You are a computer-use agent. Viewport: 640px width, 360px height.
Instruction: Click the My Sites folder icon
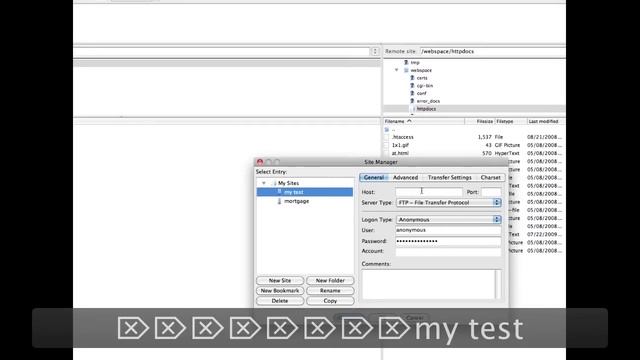point(274,183)
